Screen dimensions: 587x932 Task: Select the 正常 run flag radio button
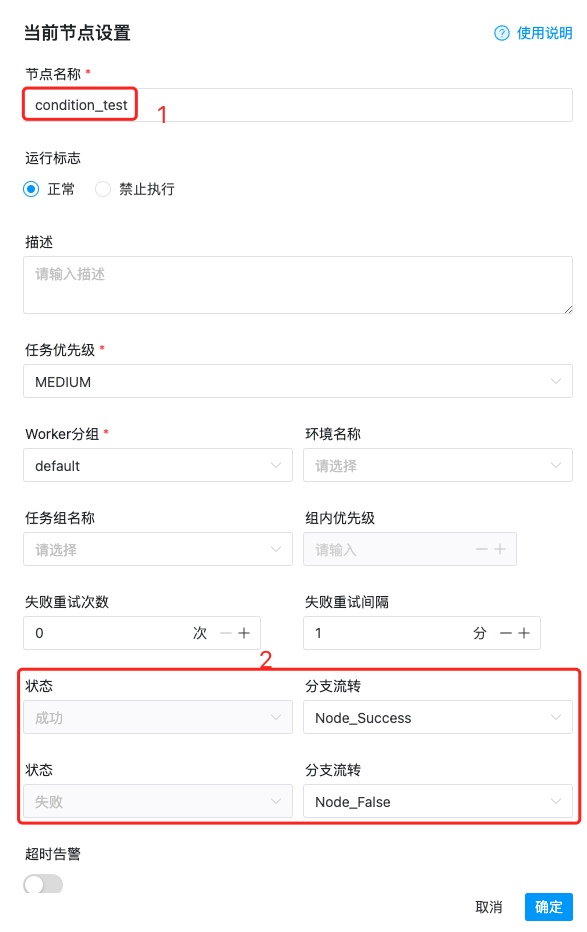tap(31, 189)
